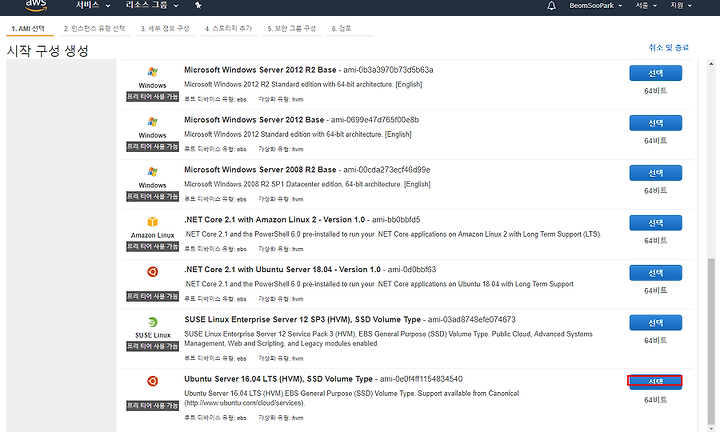Click the scrollbar up arrow

711,64
